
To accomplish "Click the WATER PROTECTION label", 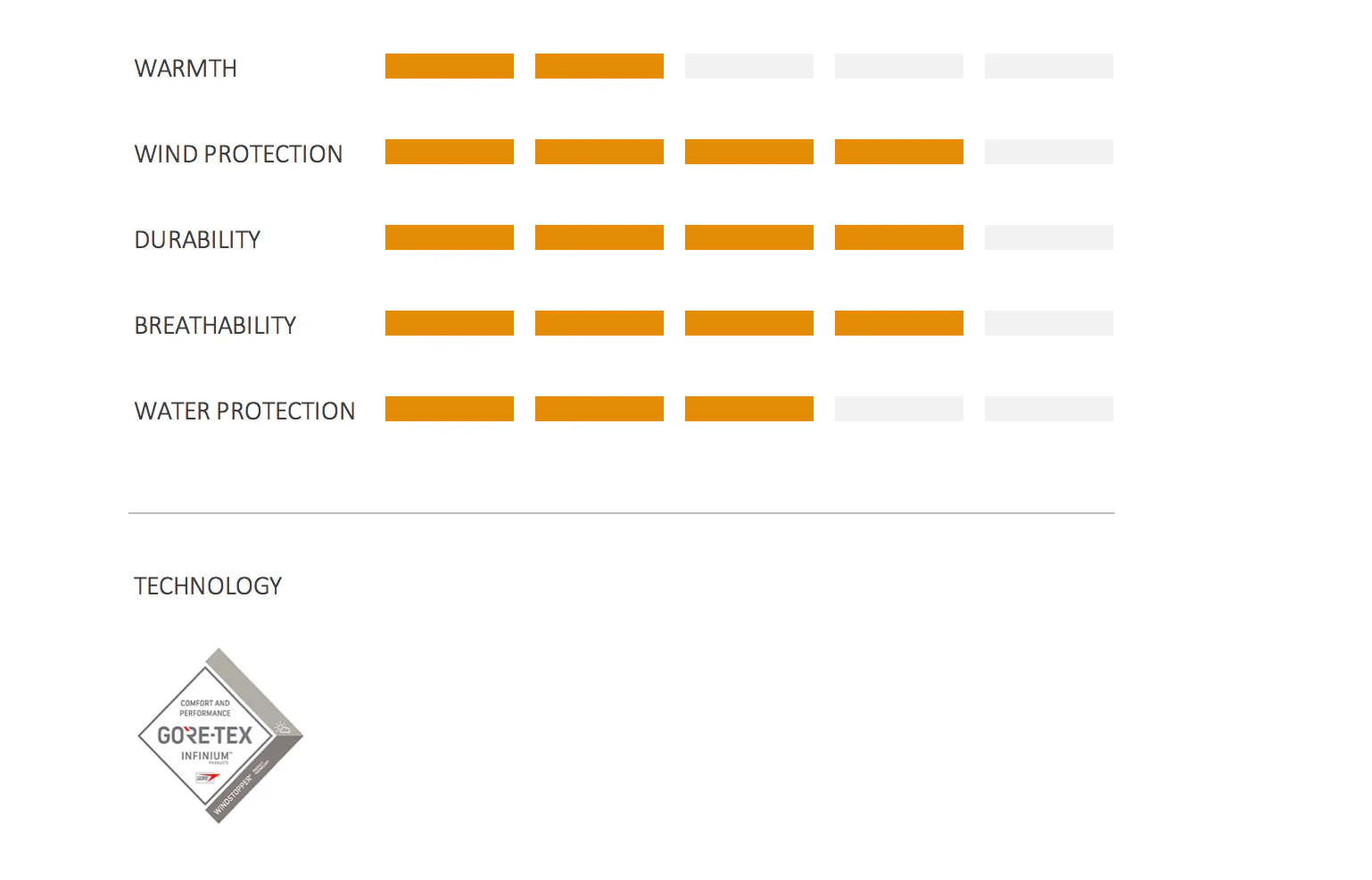I will coord(244,411).
